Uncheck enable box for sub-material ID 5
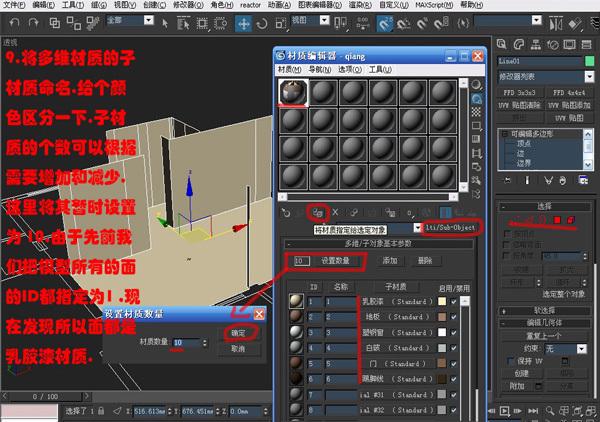The height and width of the screenshot is (422, 600). click(454, 364)
